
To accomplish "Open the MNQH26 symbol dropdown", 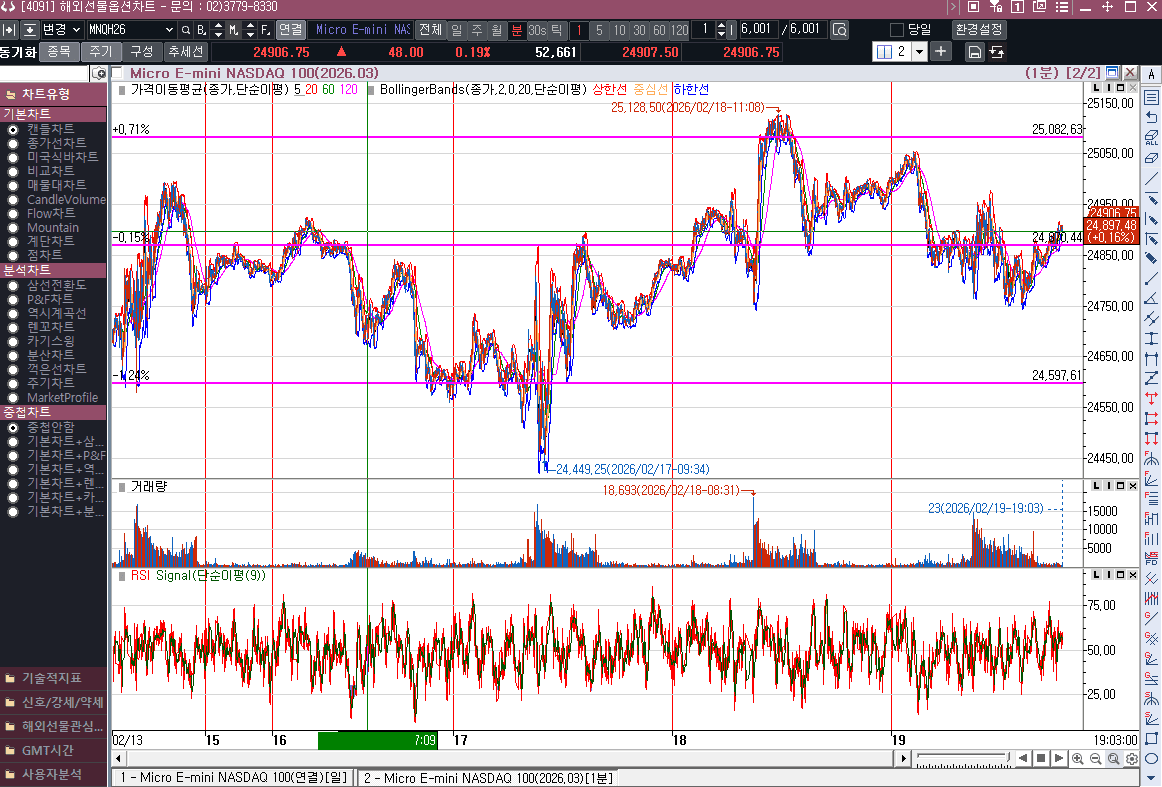I will pyautogui.click(x=168, y=30).
